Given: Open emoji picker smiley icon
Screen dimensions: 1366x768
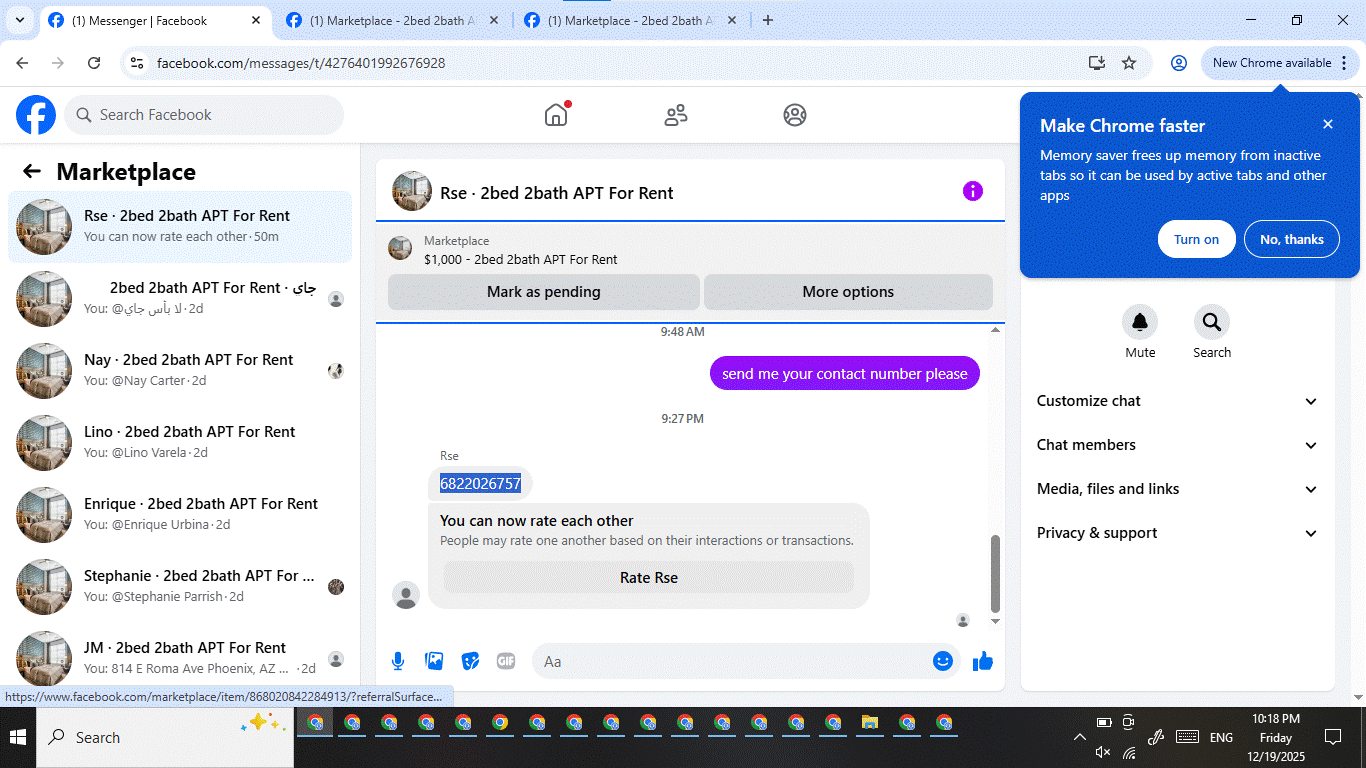Looking at the screenshot, I should point(943,661).
